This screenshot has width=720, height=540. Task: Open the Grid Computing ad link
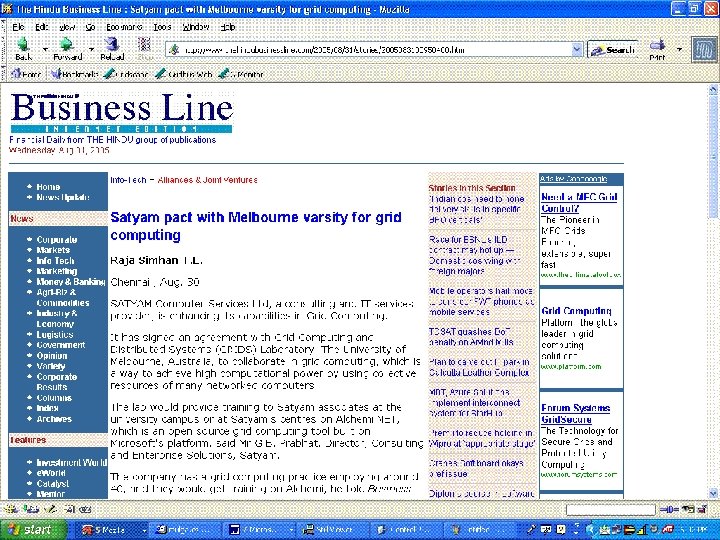tap(576, 311)
